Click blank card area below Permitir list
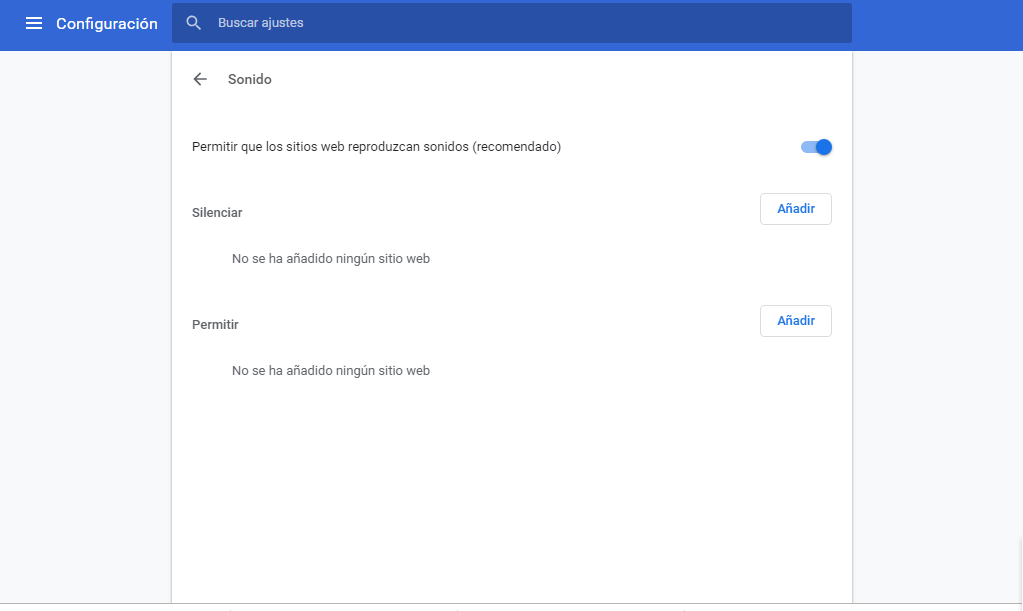The image size is (1023, 611). coord(510,480)
